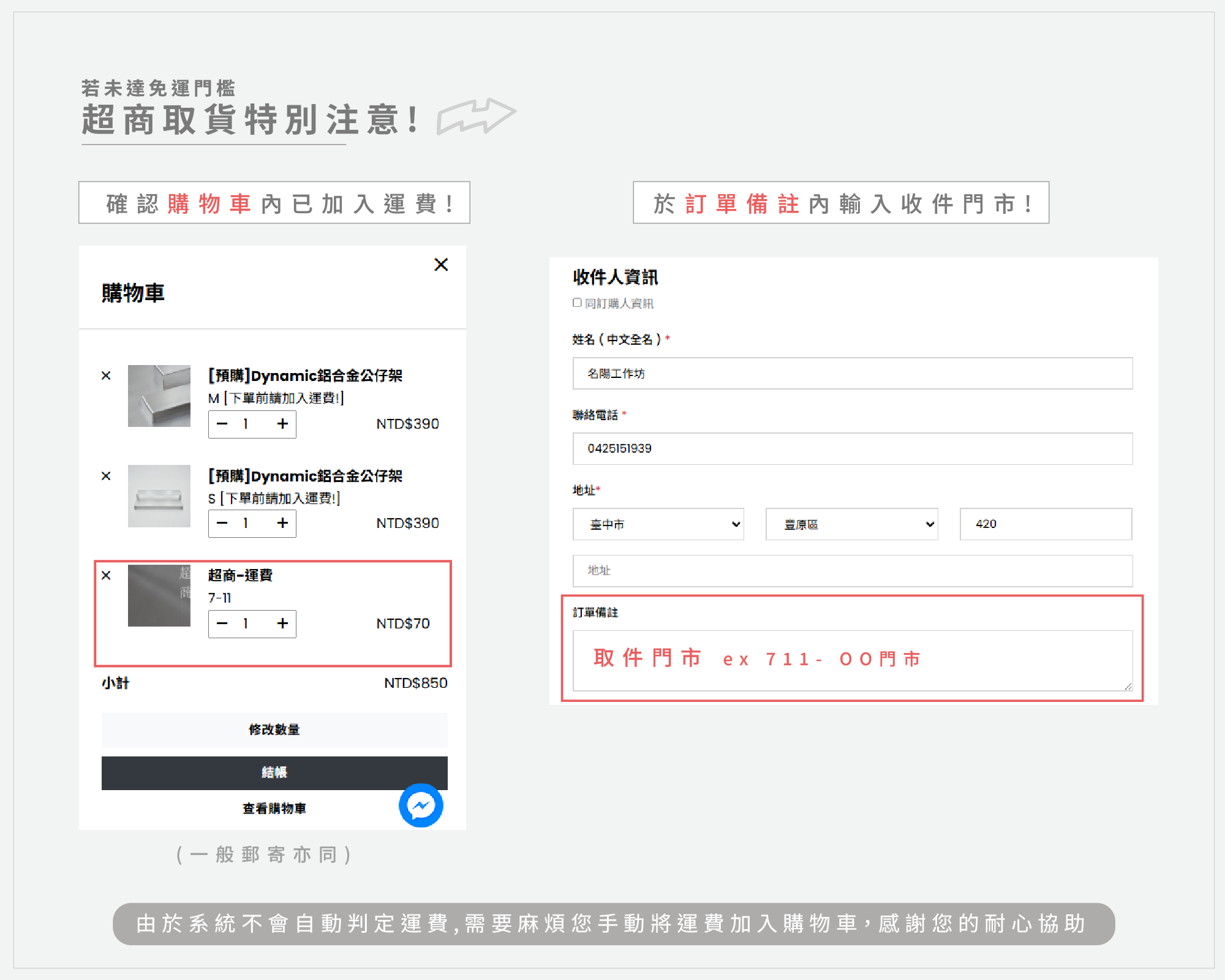Remove M size Dynamic stand from cart
Viewport: 1225px width, 980px height.
click(x=106, y=375)
